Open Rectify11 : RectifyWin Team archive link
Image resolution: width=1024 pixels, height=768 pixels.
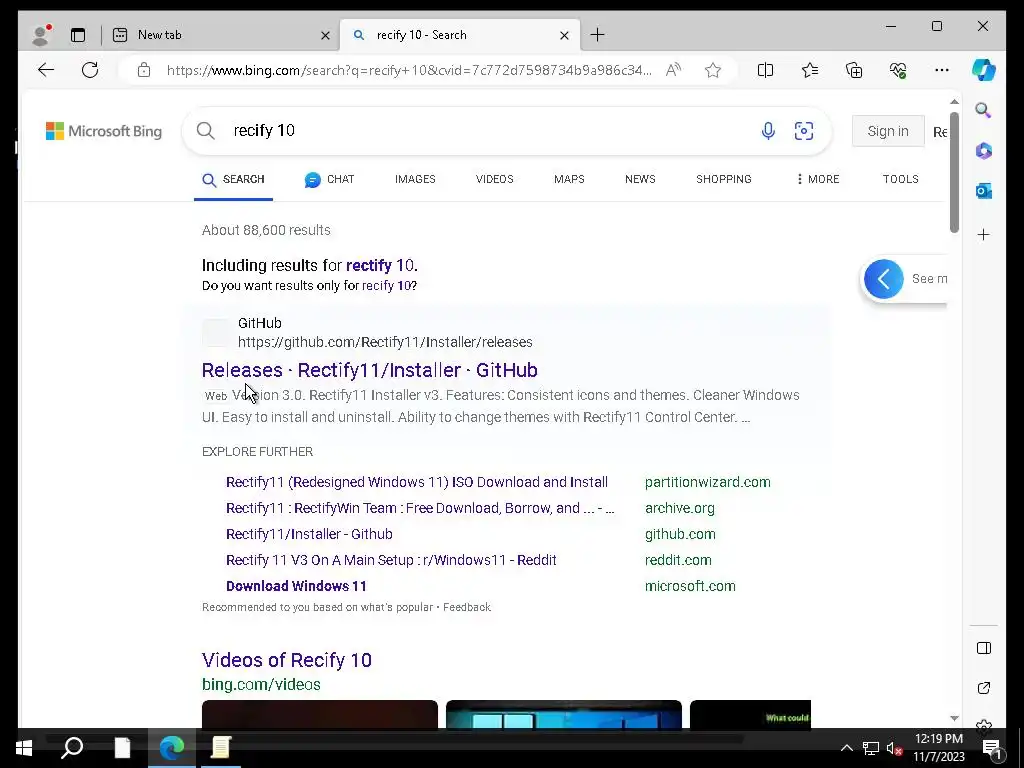pos(420,508)
